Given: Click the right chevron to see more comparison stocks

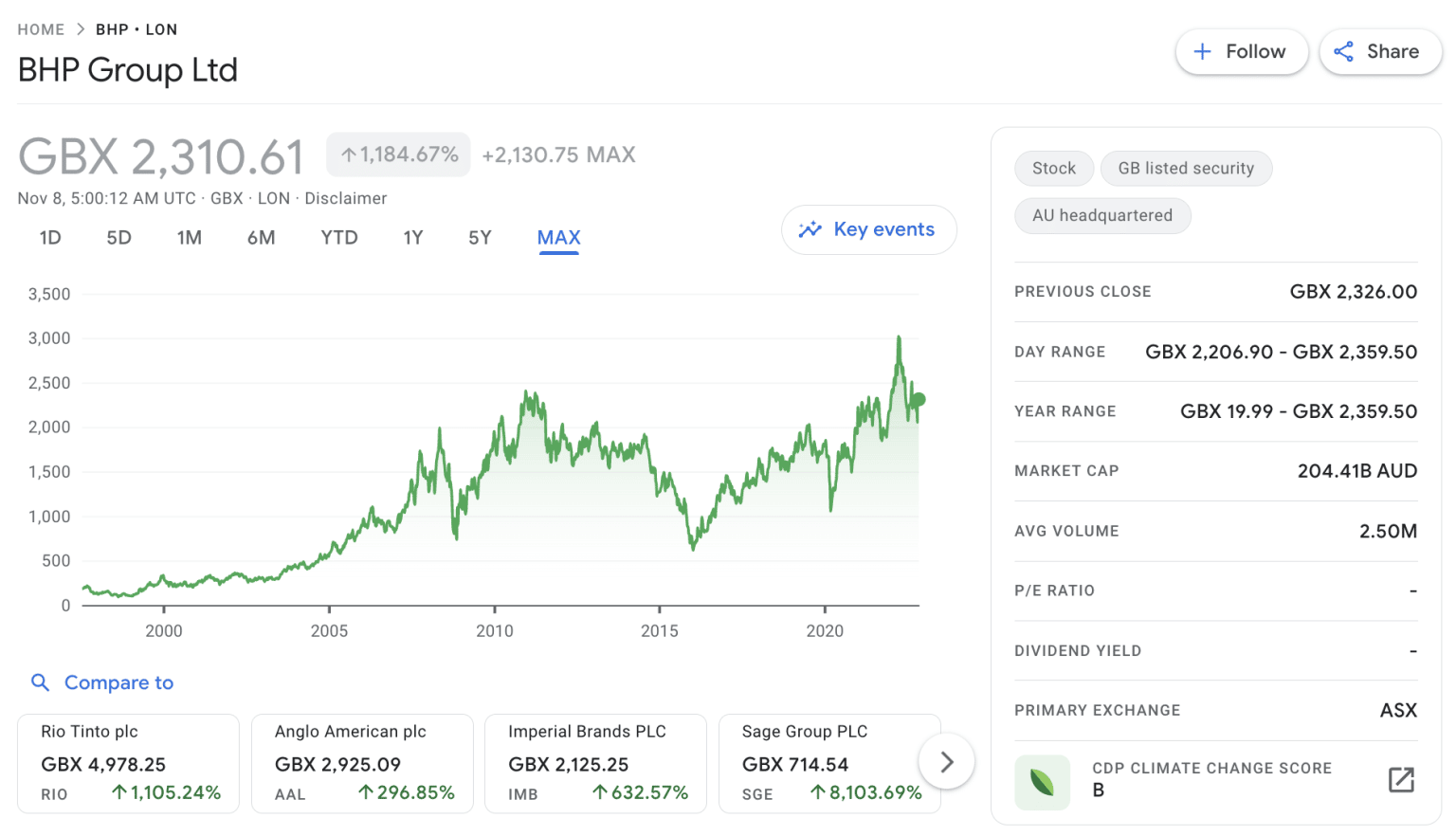Looking at the screenshot, I should (x=946, y=761).
